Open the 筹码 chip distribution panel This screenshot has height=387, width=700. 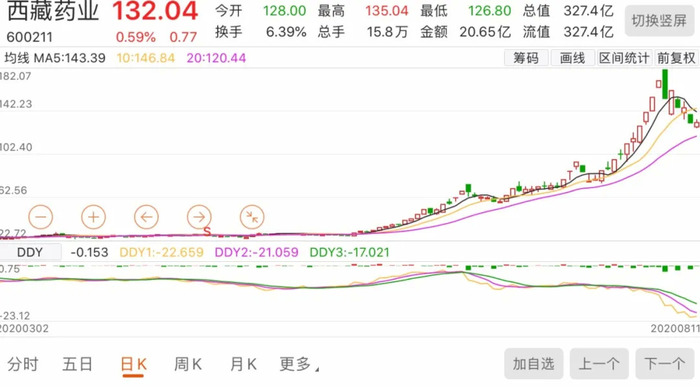(x=526, y=58)
